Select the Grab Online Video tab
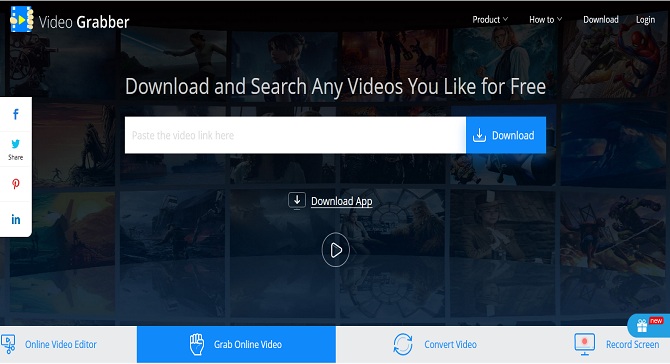 236,344
